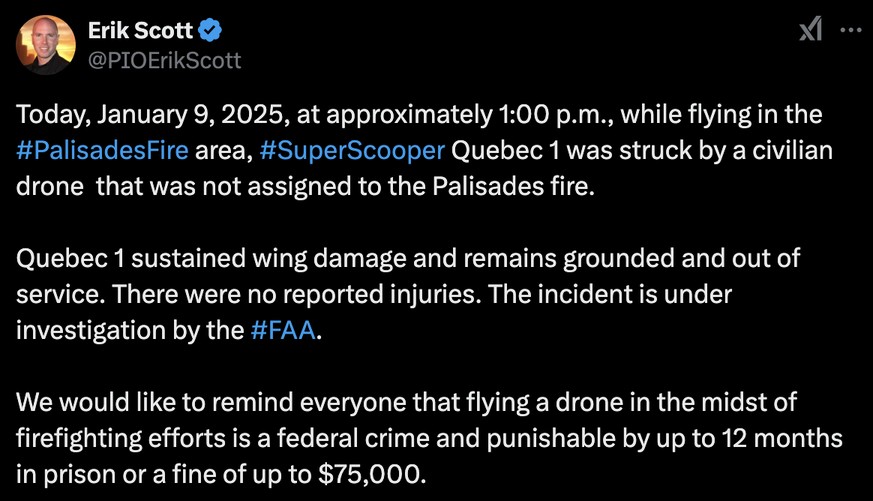Image resolution: width=873 pixels, height=501 pixels.
Task: Click 'Palisades fire.' ending the first paragraph
Action: click(513, 186)
